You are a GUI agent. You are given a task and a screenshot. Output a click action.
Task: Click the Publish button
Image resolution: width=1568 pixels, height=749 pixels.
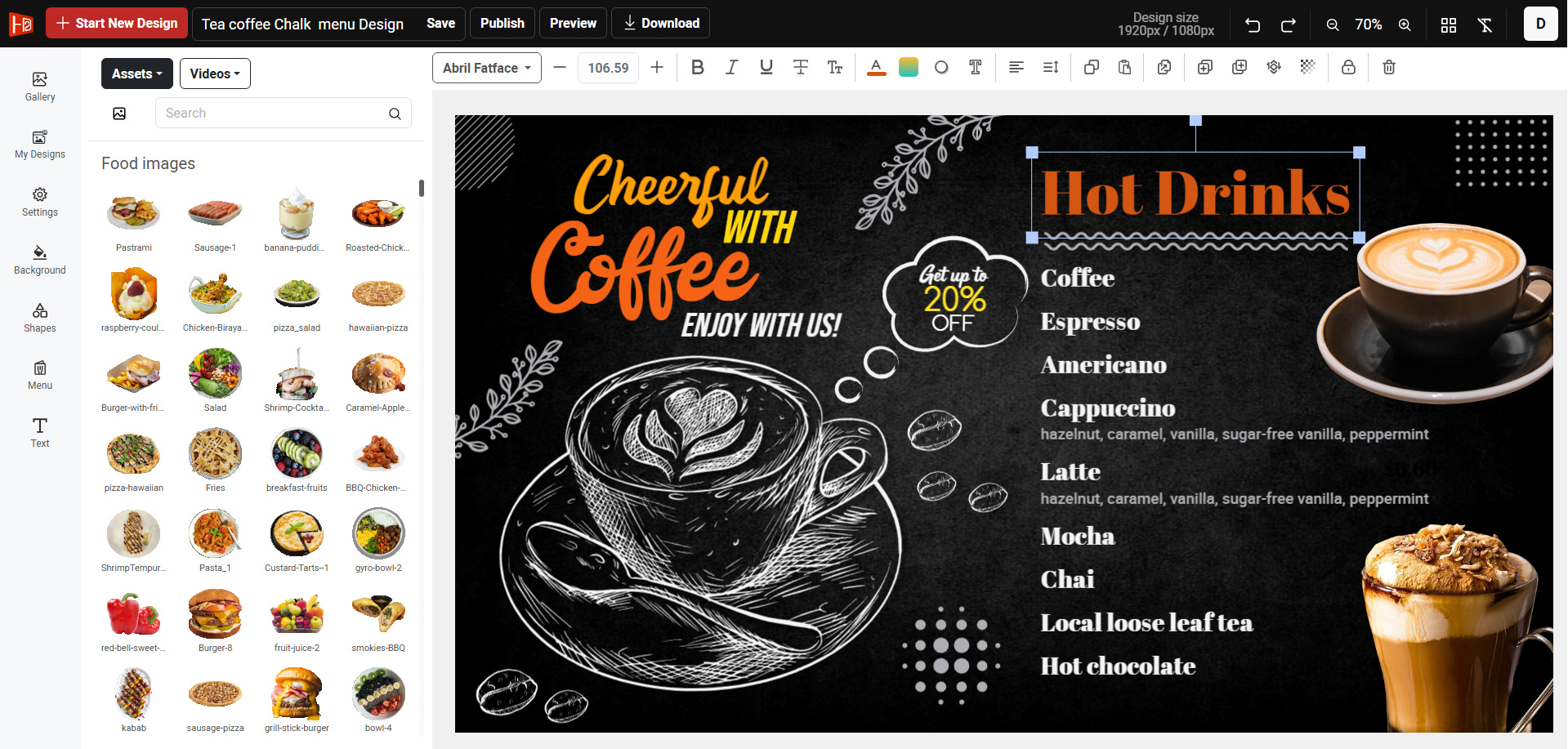(502, 23)
